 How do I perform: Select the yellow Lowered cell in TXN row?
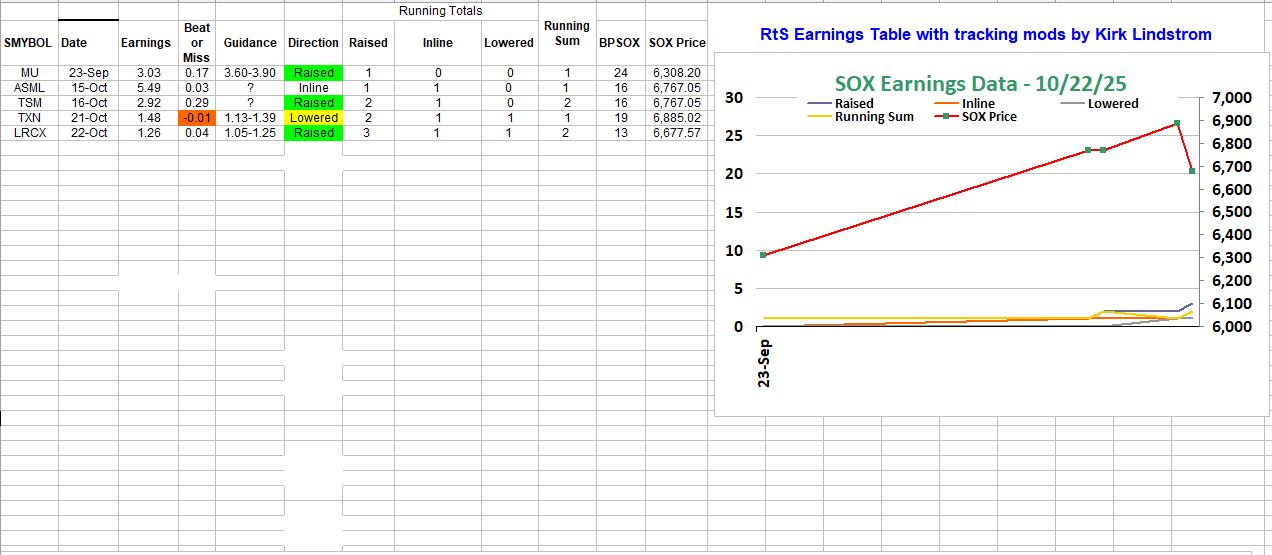(x=314, y=118)
